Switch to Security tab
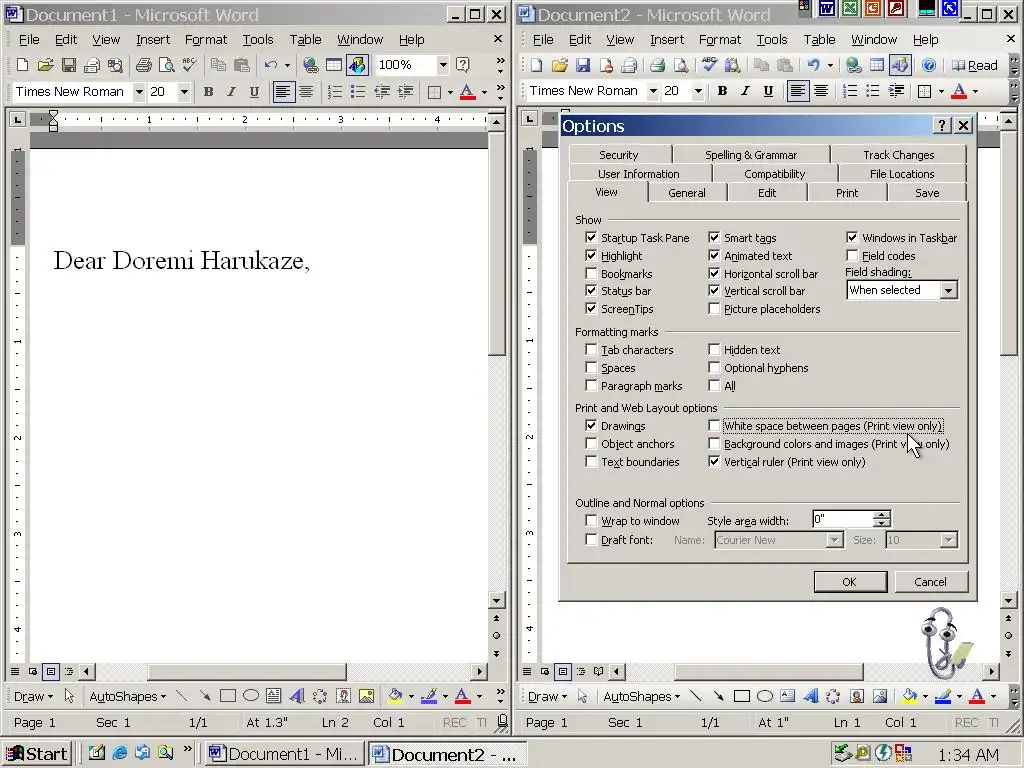This screenshot has width=1024, height=768. (619, 155)
